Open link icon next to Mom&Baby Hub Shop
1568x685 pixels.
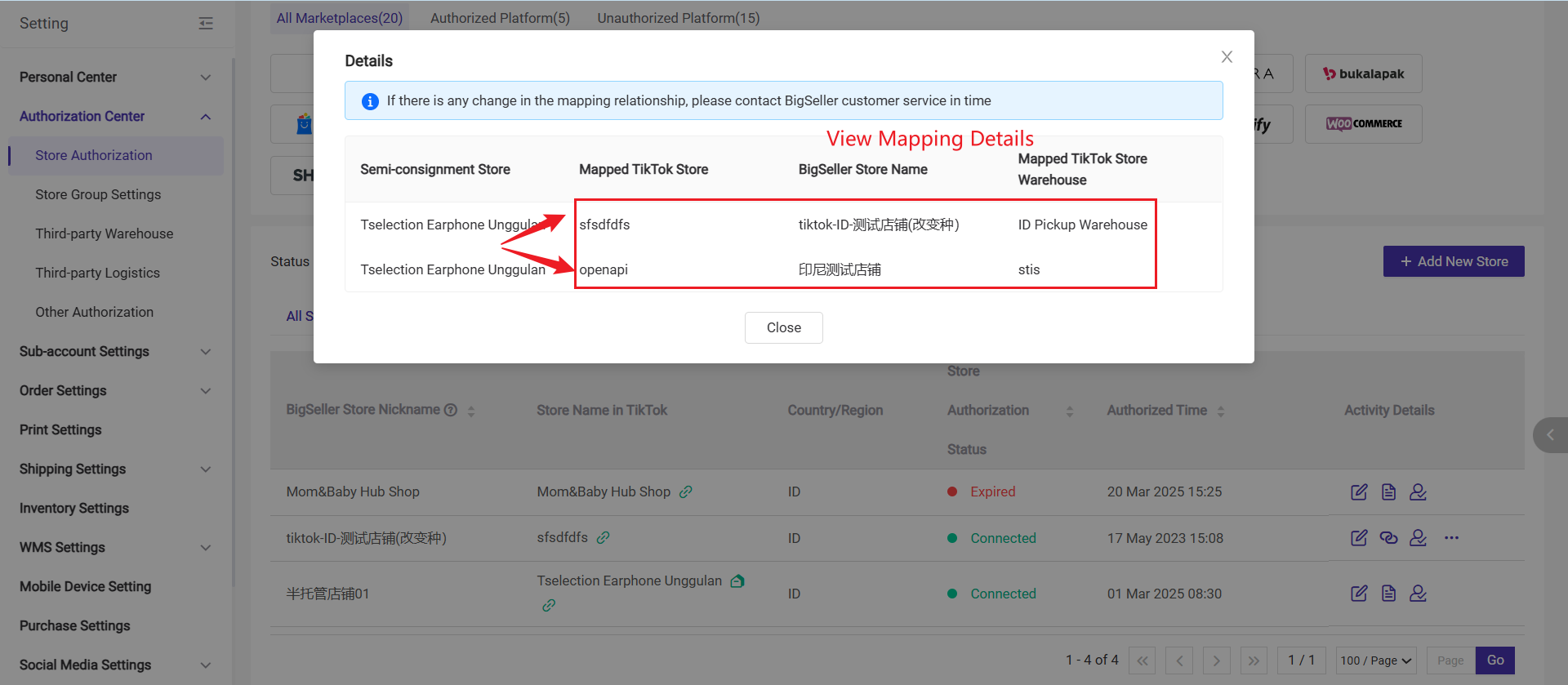pos(686,492)
